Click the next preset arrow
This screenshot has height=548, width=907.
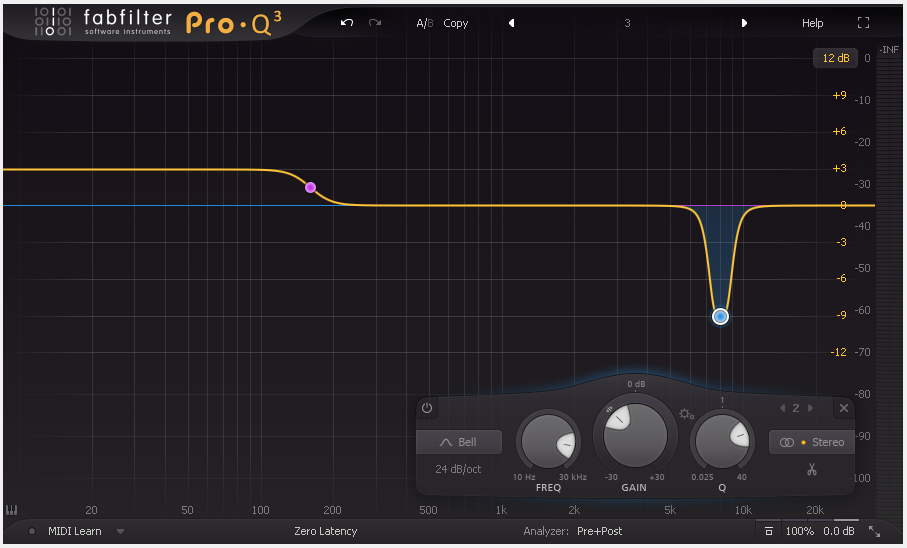tap(744, 23)
